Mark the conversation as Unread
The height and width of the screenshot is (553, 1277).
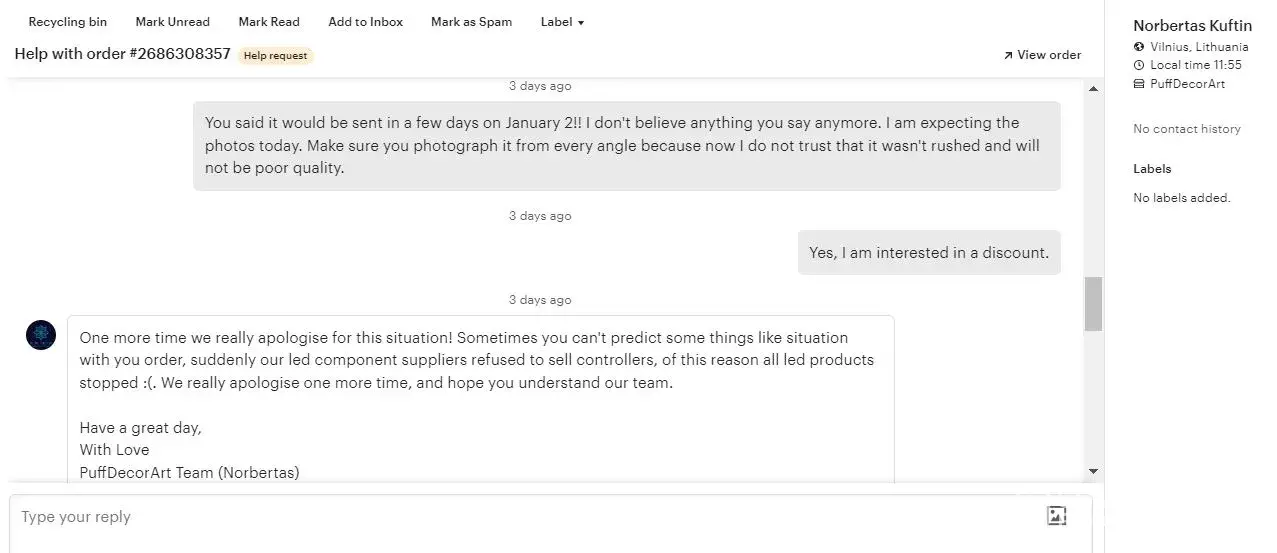172,22
